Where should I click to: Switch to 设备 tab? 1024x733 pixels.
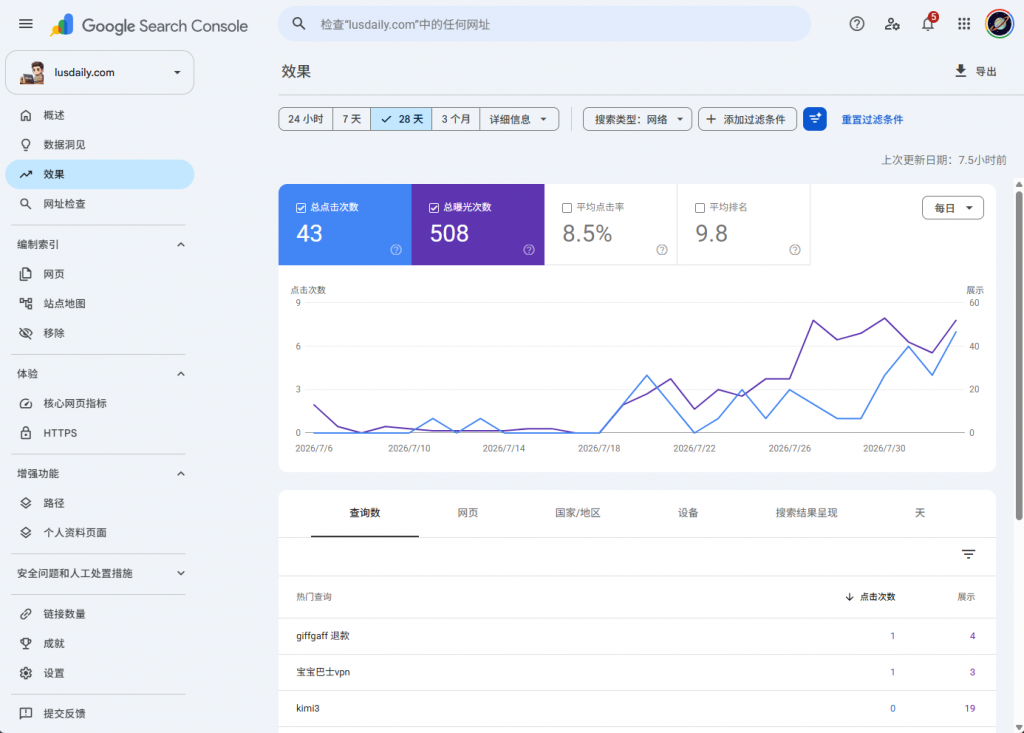[x=688, y=513]
